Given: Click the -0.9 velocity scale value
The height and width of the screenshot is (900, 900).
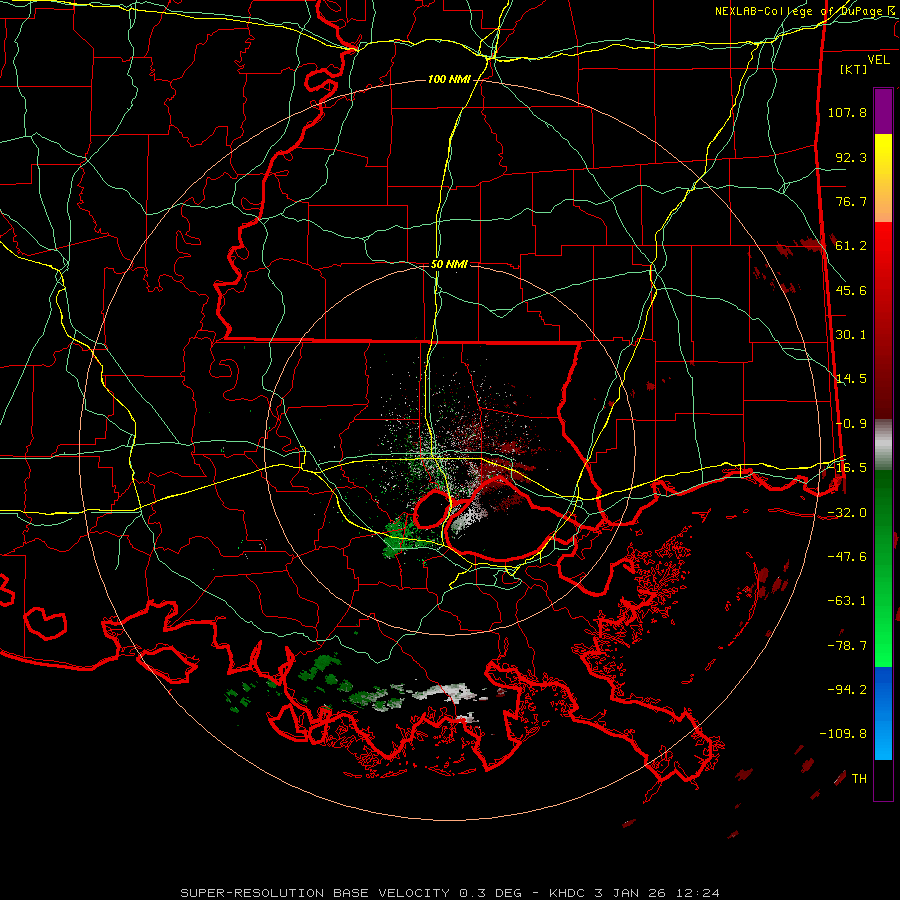Looking at the screenshot, I should click(x=851, y=424).
